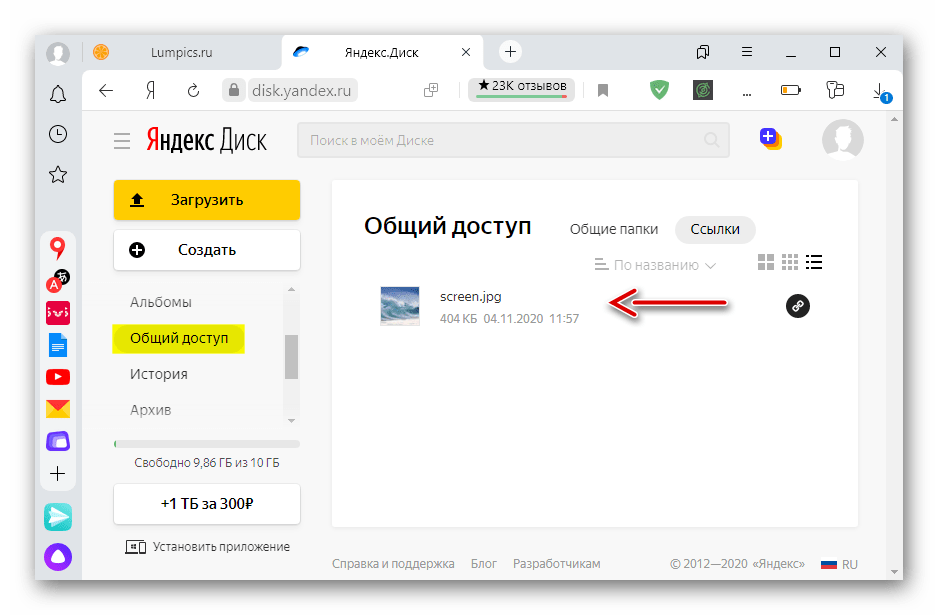Click the 'Создать' button
The image size is (938, 615).
pyautogui.click(x=207, y=250)
